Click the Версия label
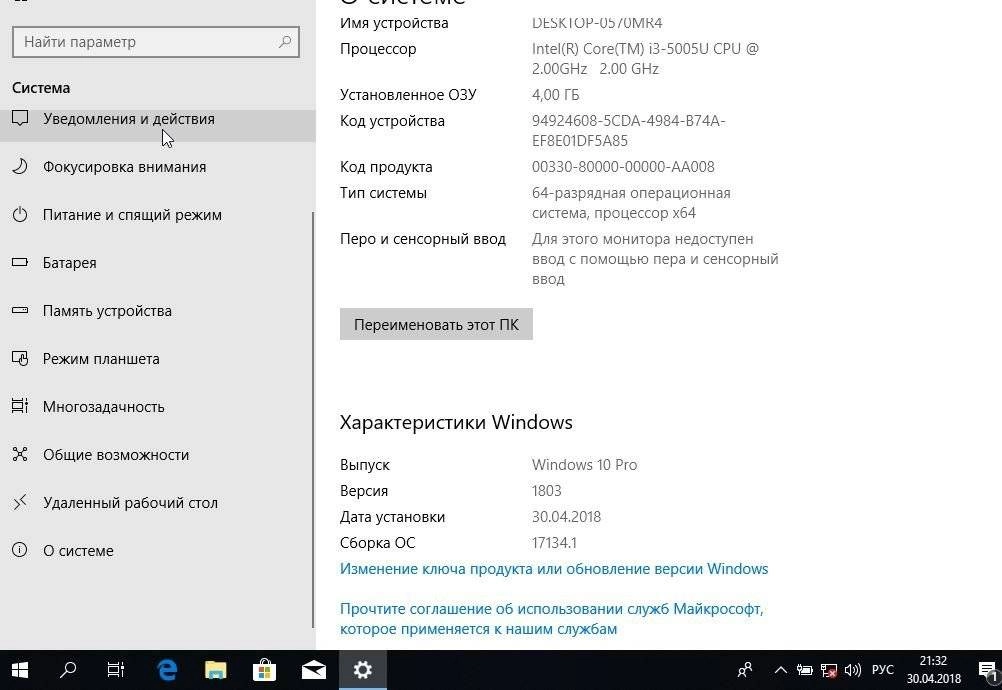This screenshot has width=1002, height=690. click(364, 491)
